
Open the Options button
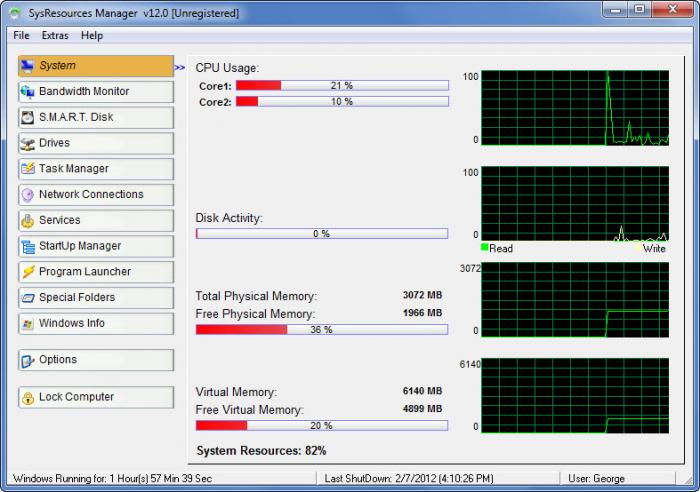(x=96, y=360)
